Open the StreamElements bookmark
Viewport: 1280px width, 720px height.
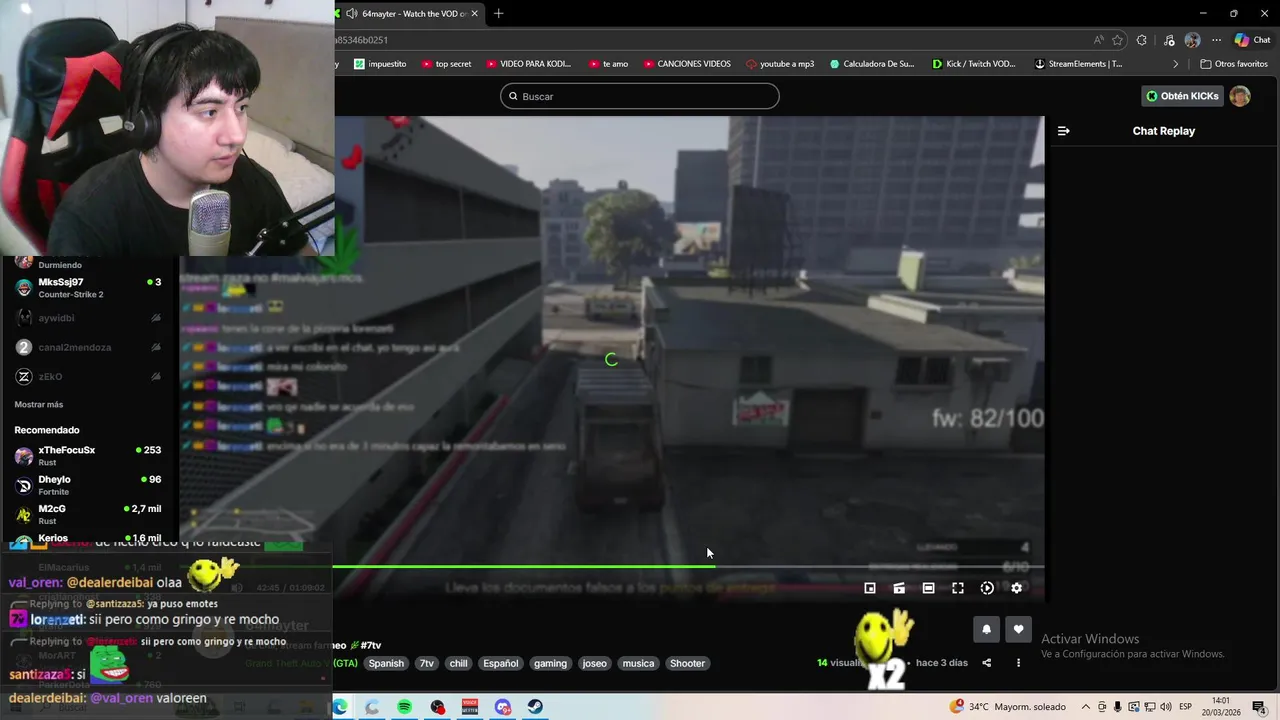tap(1078, 64)
